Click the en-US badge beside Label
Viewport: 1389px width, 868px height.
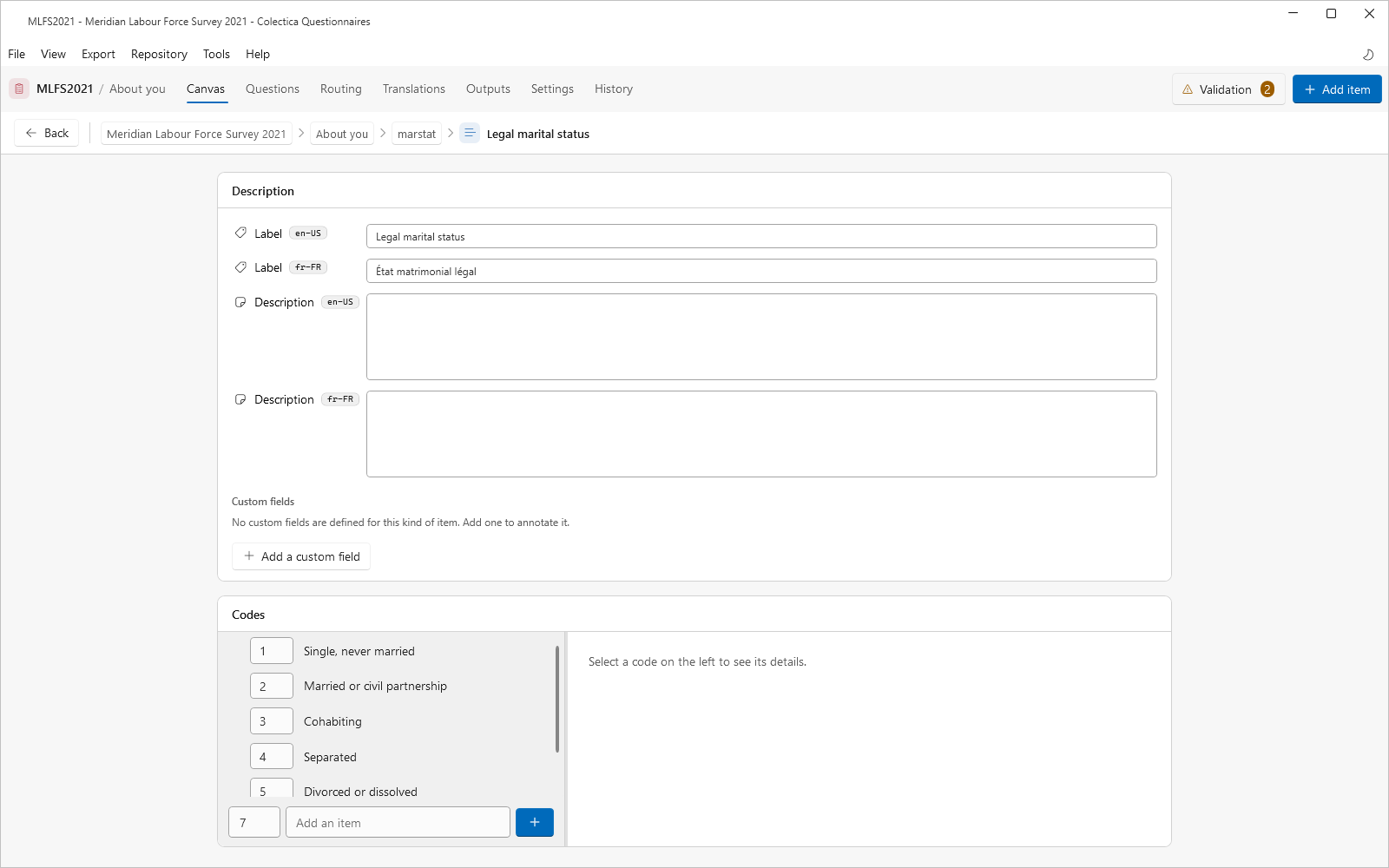[308, 233]
